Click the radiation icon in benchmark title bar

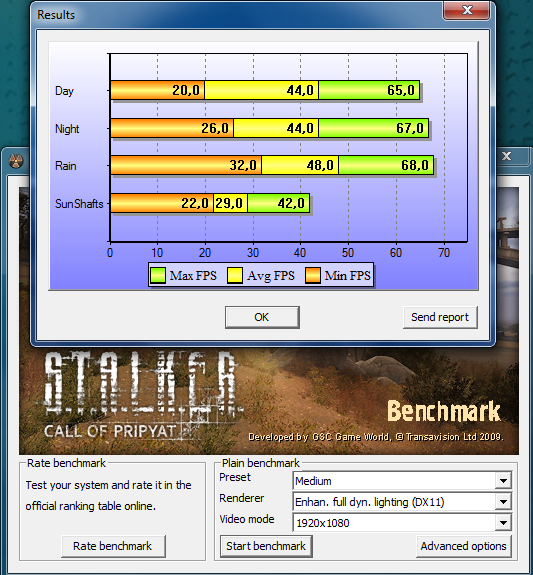(x=16, y=161)
